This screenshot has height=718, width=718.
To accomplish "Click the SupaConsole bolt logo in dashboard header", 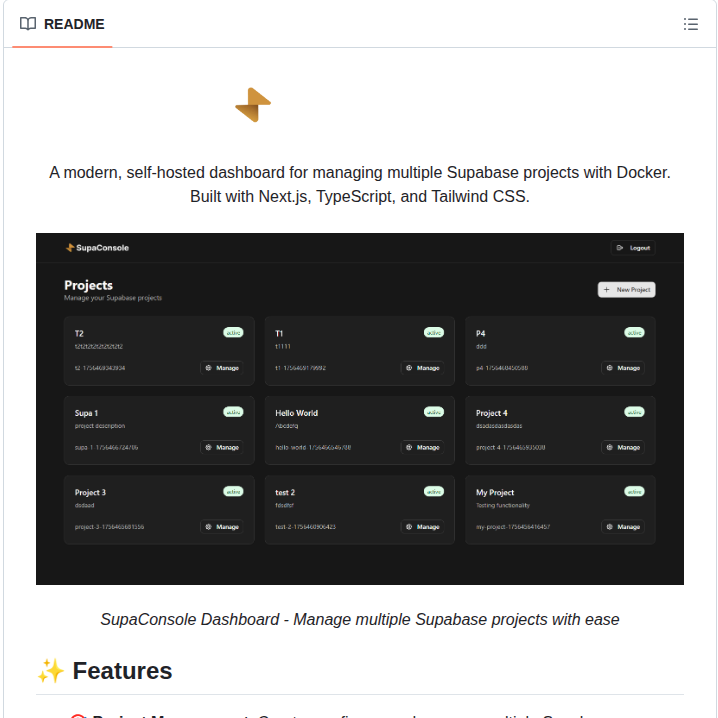I will click(x=70, y=248).
